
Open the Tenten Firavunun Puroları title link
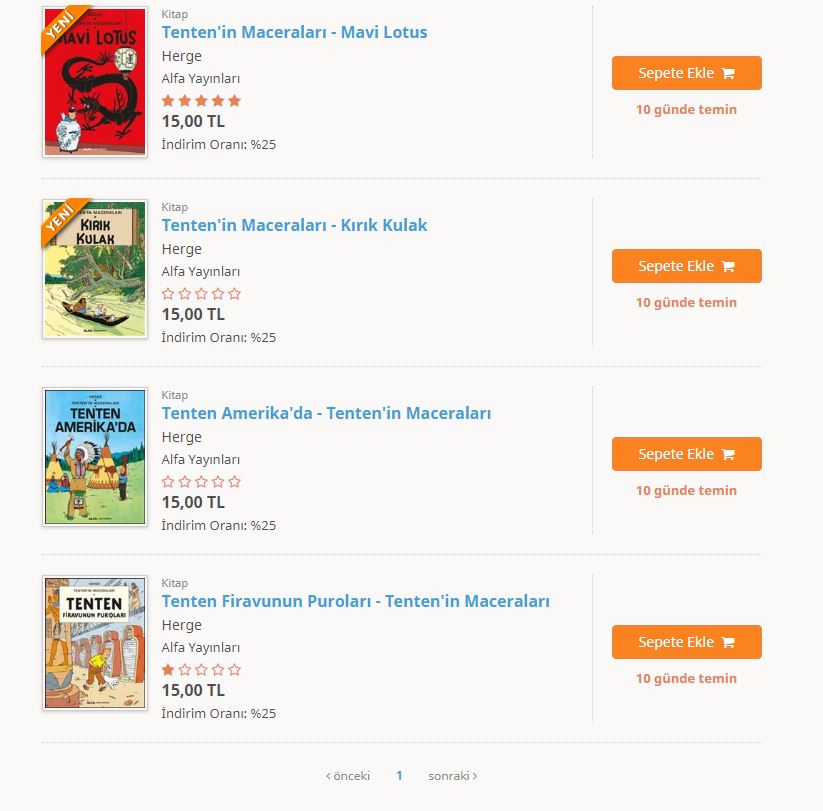tap(355, 601)
